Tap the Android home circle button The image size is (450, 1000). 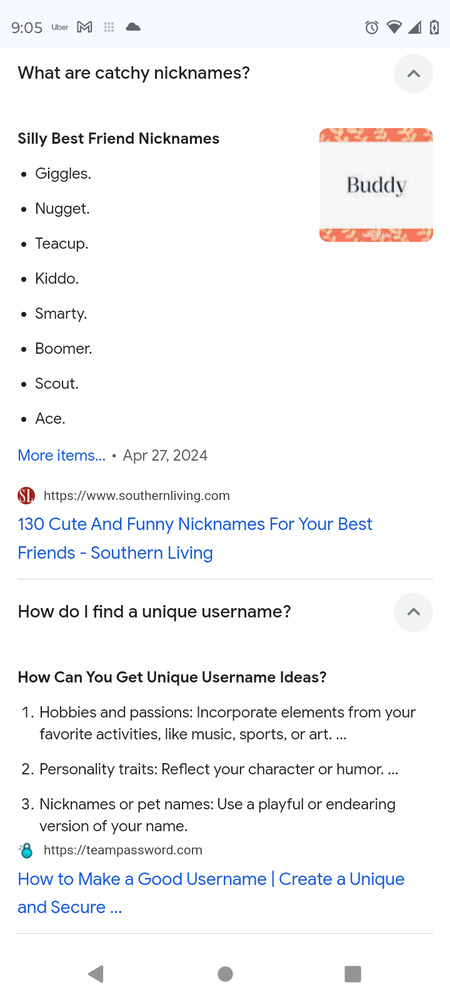[x=225, y=973]
